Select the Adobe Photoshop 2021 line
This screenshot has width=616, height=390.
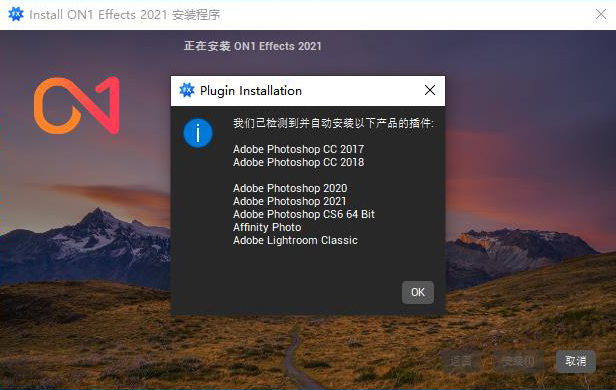pyautogui.click(x=290, y=201)
